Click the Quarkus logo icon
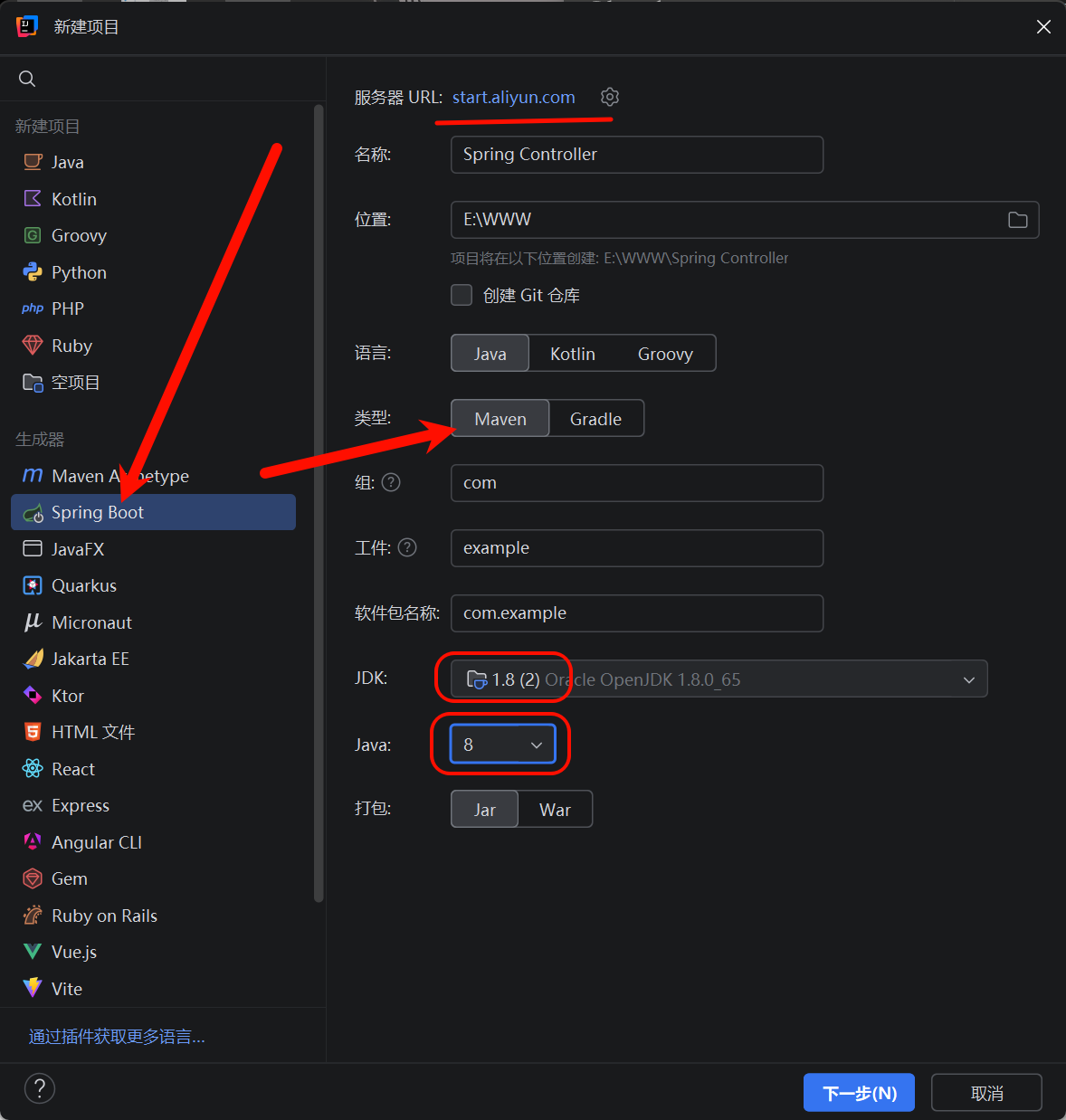 tap(33, 585)
